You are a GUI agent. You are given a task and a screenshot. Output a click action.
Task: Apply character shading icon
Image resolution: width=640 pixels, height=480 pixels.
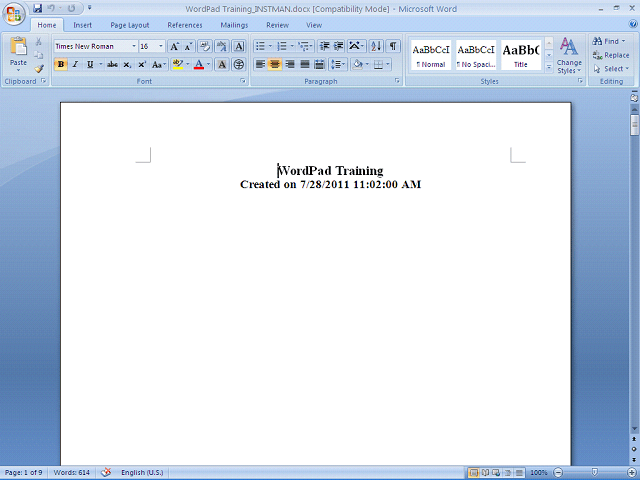(x=222, y=64)
